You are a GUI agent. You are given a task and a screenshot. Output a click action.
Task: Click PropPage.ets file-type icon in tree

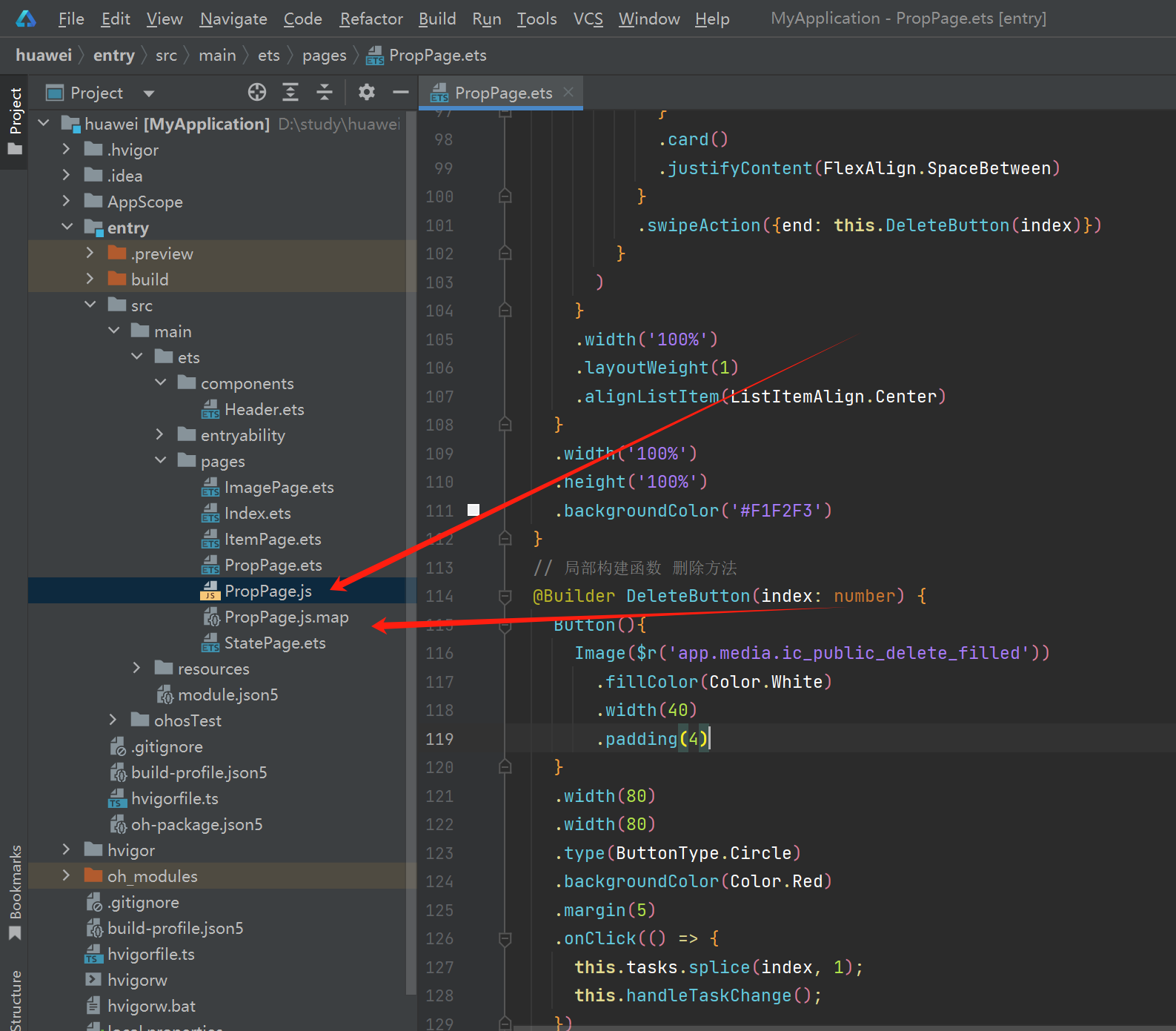tap(210, 565)
